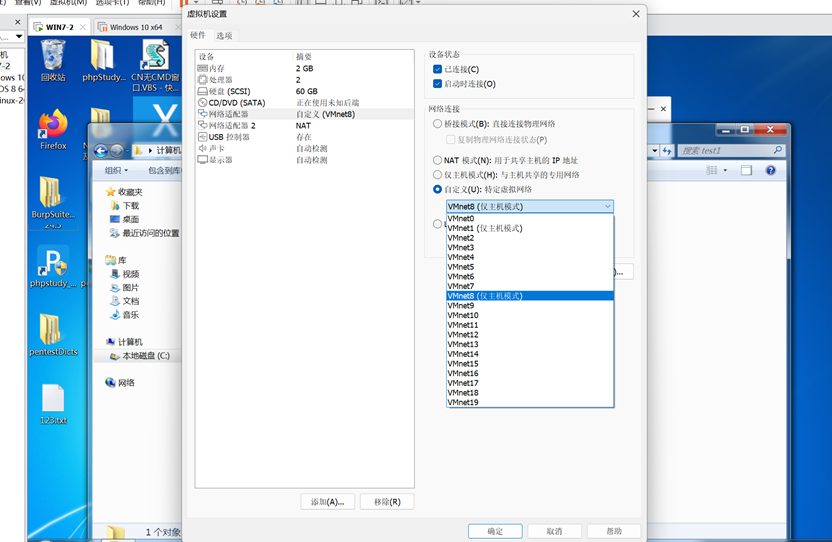The width and height of the screenshot is (832, 542).
Task: Select the 硬盘 (SCSI) device row
Action: coord(304,91)
